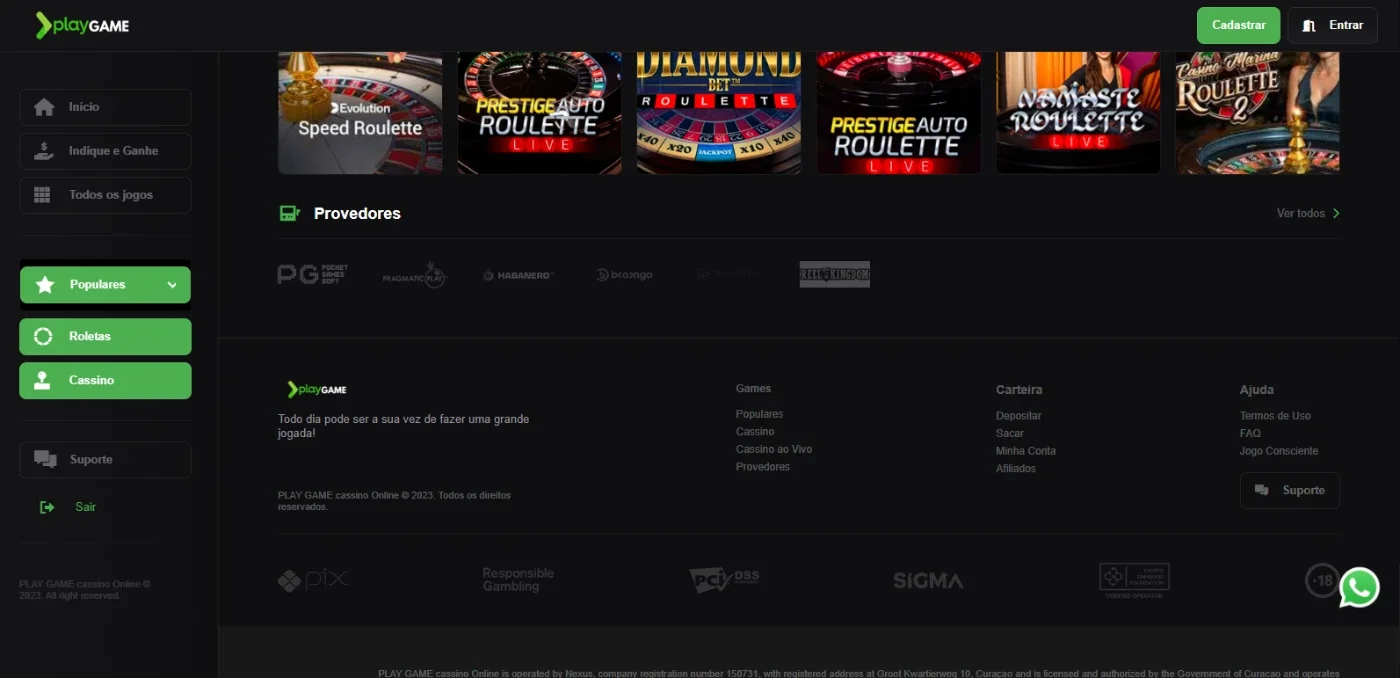Click the Sacar link
Image resolution: width=1400 pixels, height=678 pixels.
pyautogui.click(x=1010, y=433)
